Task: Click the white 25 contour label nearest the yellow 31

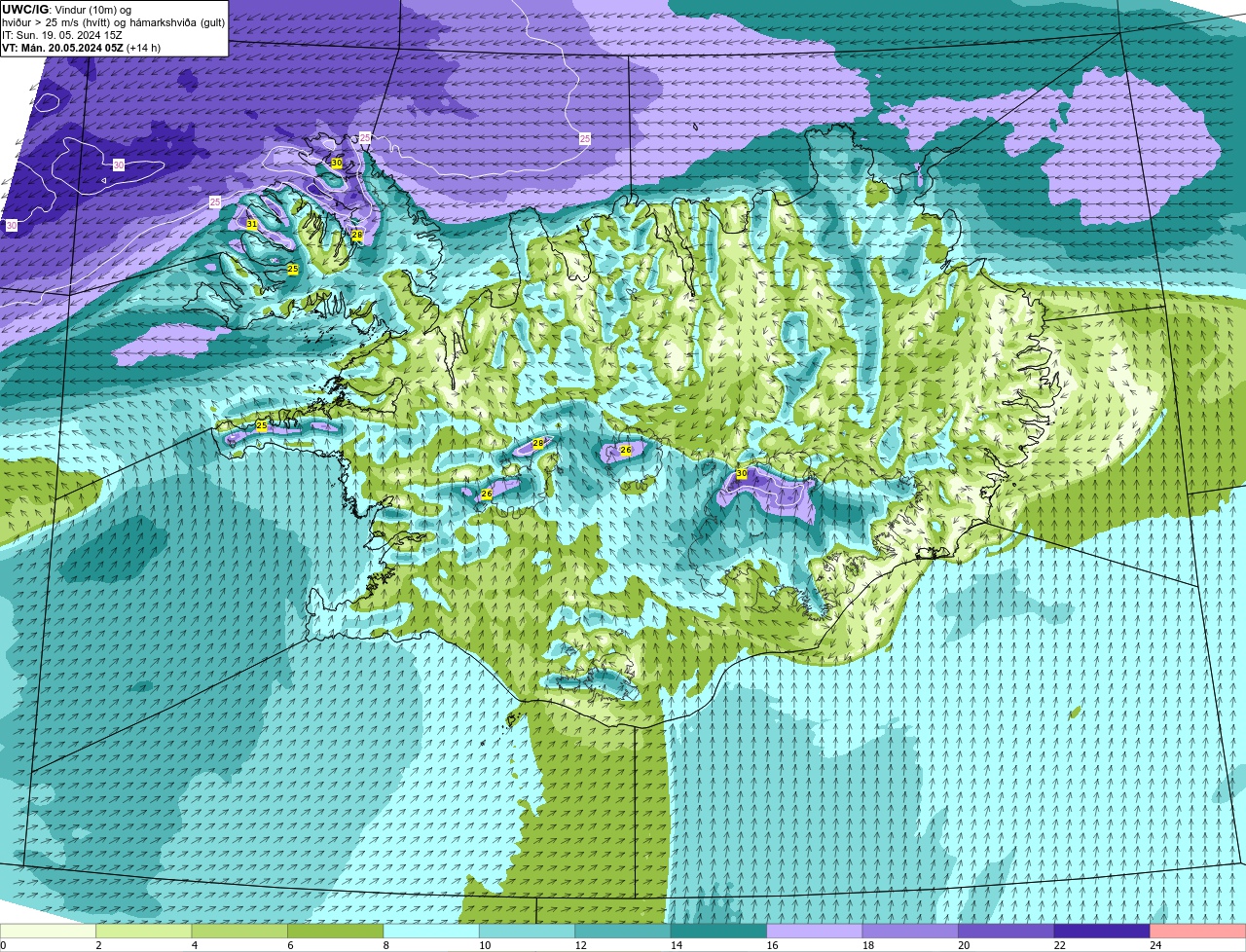Action: click(215, 201)
